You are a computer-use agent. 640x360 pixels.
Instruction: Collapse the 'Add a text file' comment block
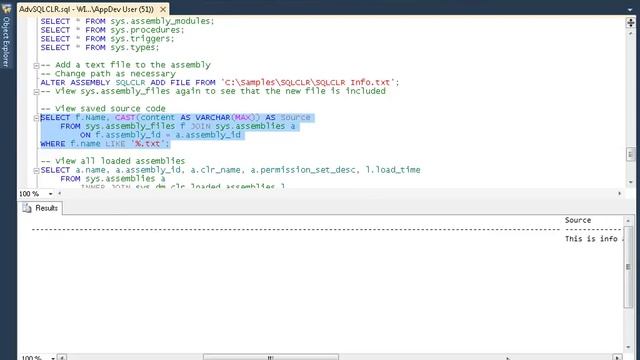(x=36, y=65)
